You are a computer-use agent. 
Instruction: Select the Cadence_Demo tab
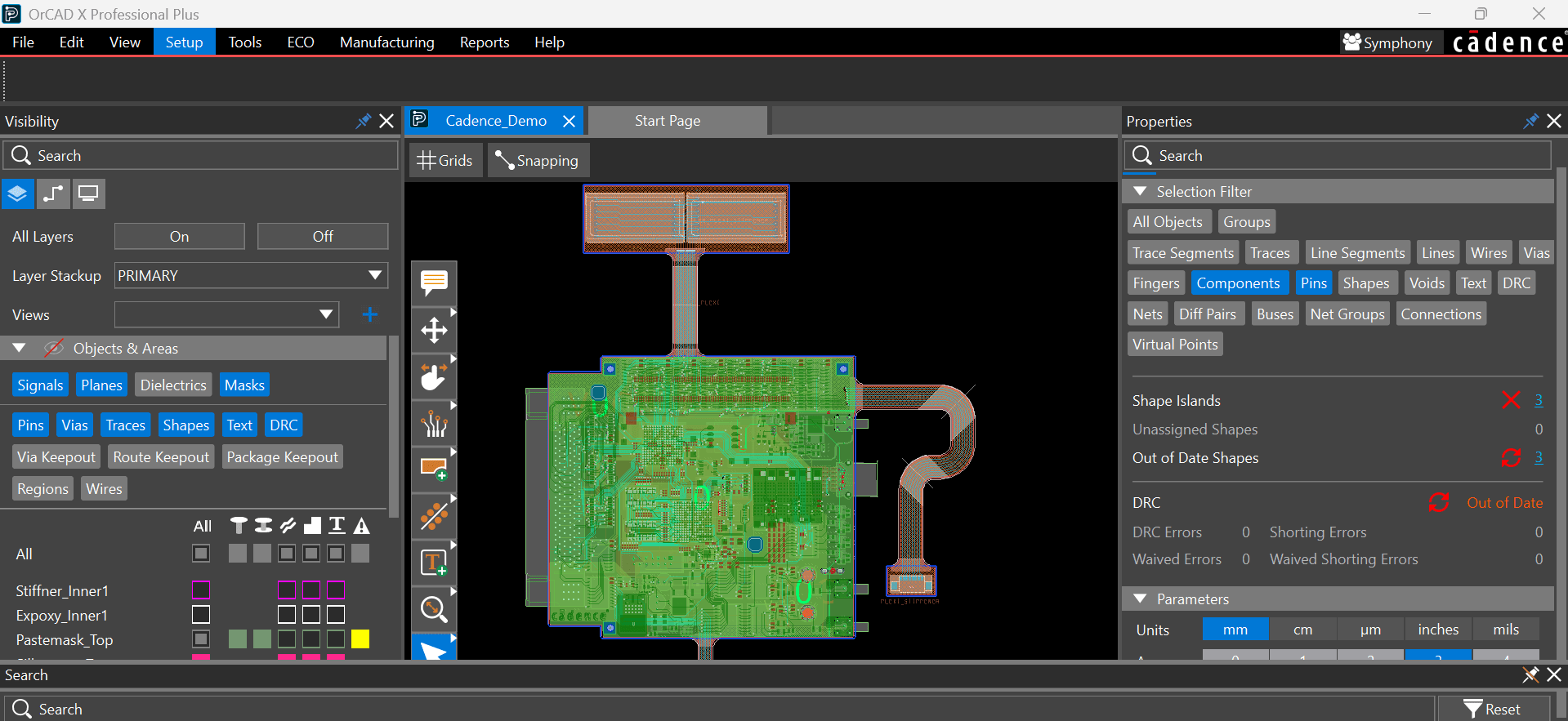pos(495,121)
